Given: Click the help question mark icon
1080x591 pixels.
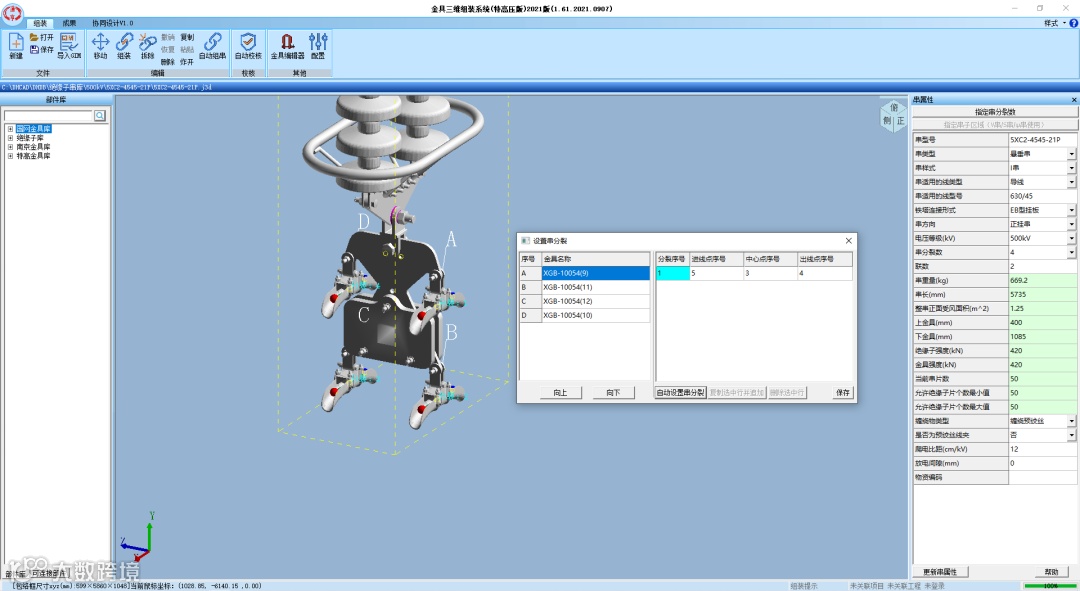Looking at the screenshot, I should pyautogui.click(x=1073, y=23).
